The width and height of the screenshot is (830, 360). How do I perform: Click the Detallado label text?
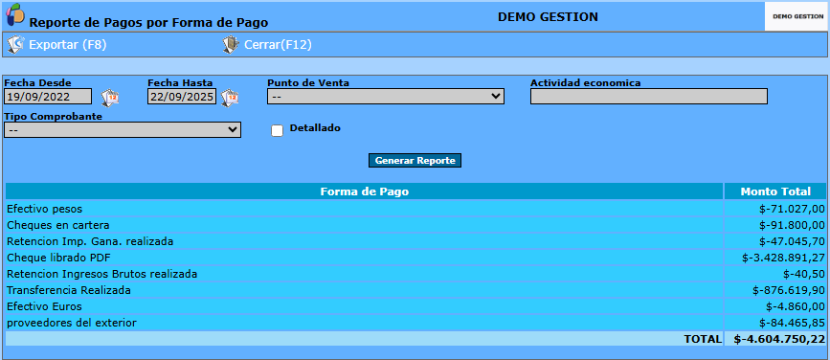(x=315, y=128)
